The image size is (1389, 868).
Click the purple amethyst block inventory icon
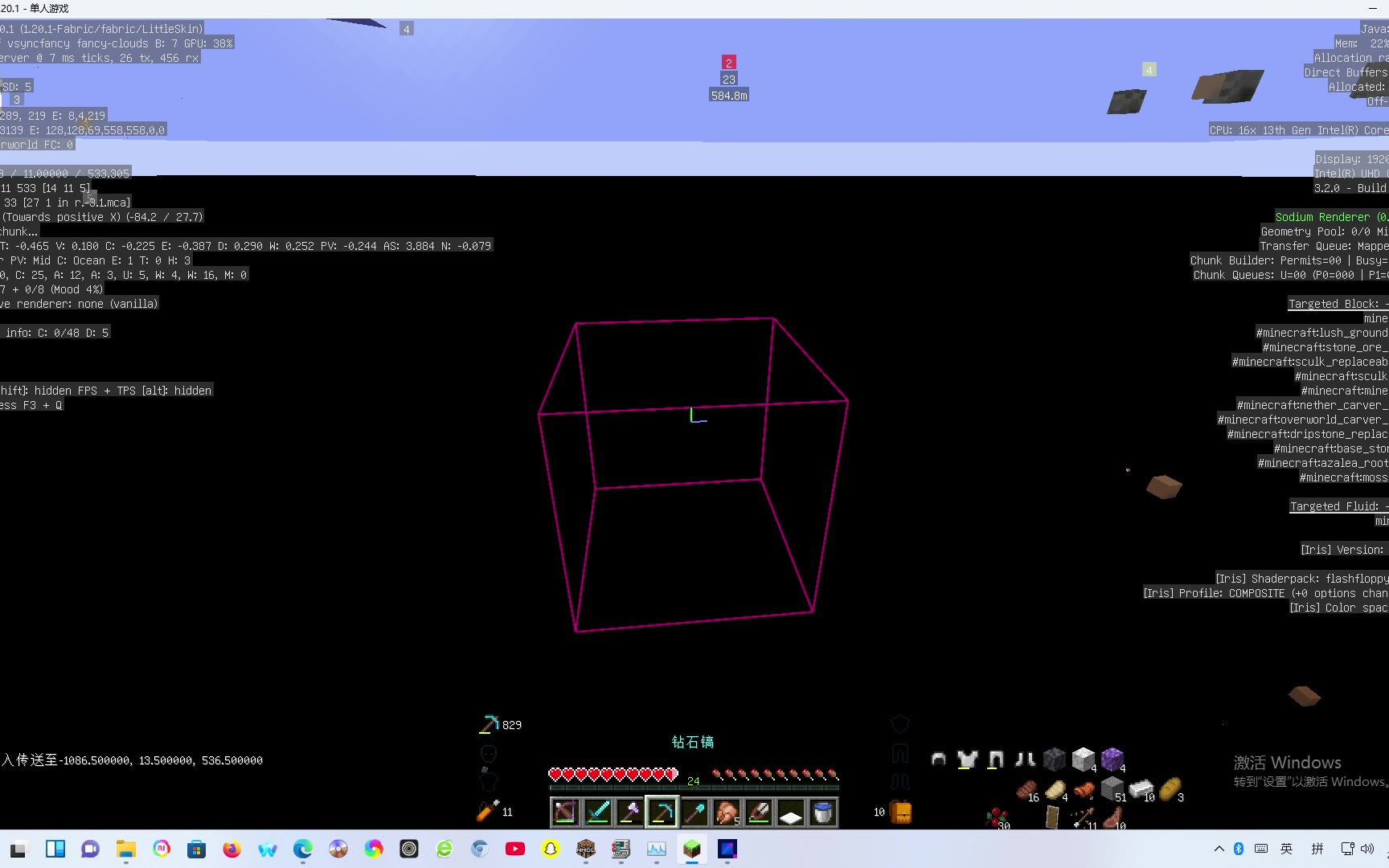click(1112, 759)
